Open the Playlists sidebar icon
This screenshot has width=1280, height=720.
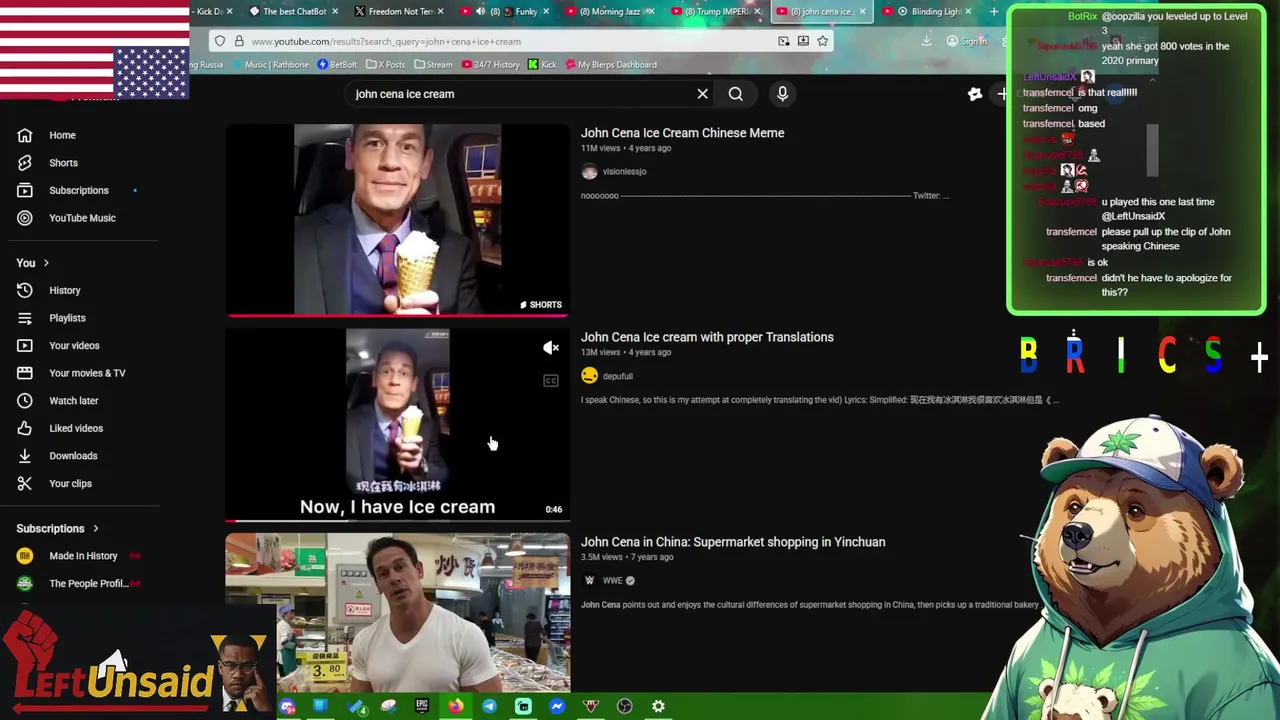(25, 318)
